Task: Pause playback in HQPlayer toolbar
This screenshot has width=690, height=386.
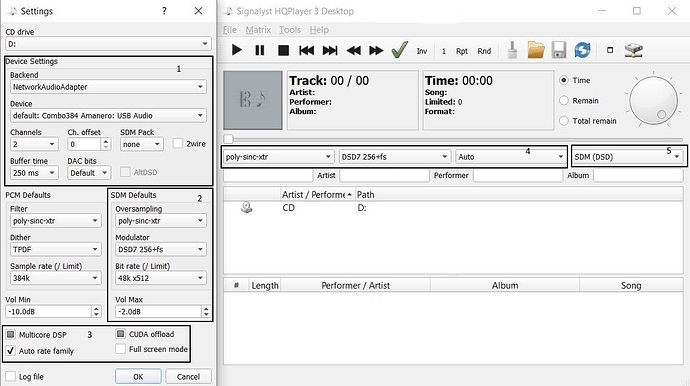Action: point(260,50)
